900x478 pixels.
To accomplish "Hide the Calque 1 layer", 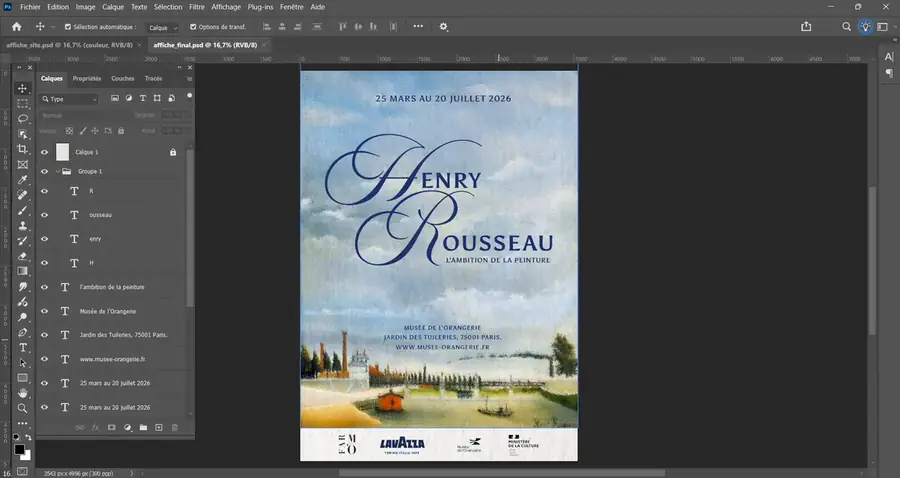I will click(44, 152).
